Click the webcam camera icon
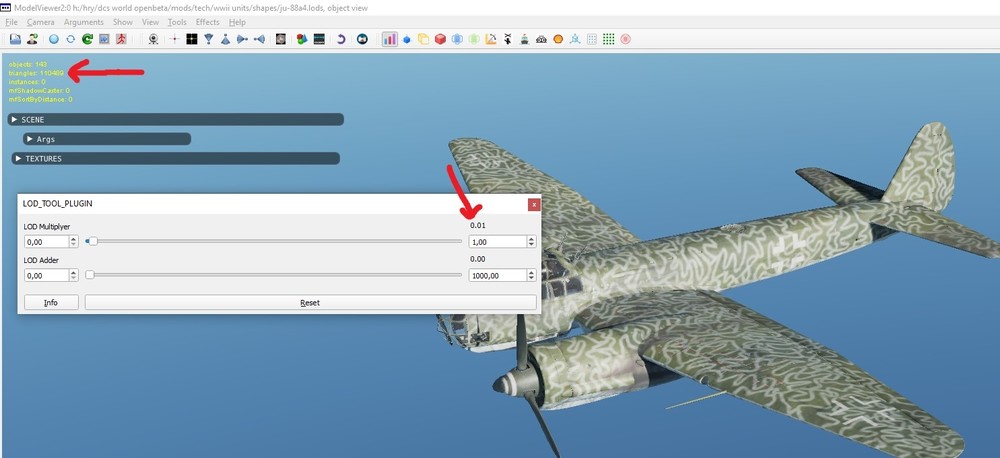Image resolution: width=1000 pixels, height=458 pixels. (x=154, y=39)
